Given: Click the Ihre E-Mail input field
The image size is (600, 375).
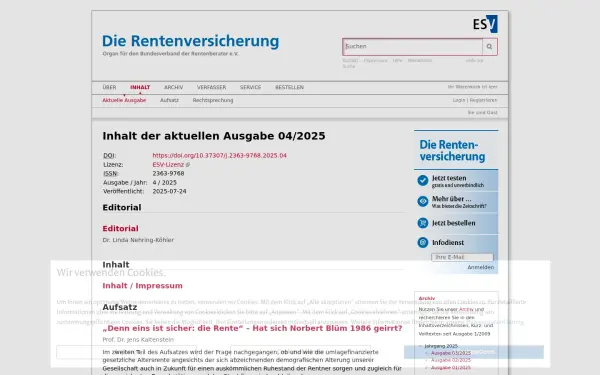Looking at the screenshot, I should (462, 257).
